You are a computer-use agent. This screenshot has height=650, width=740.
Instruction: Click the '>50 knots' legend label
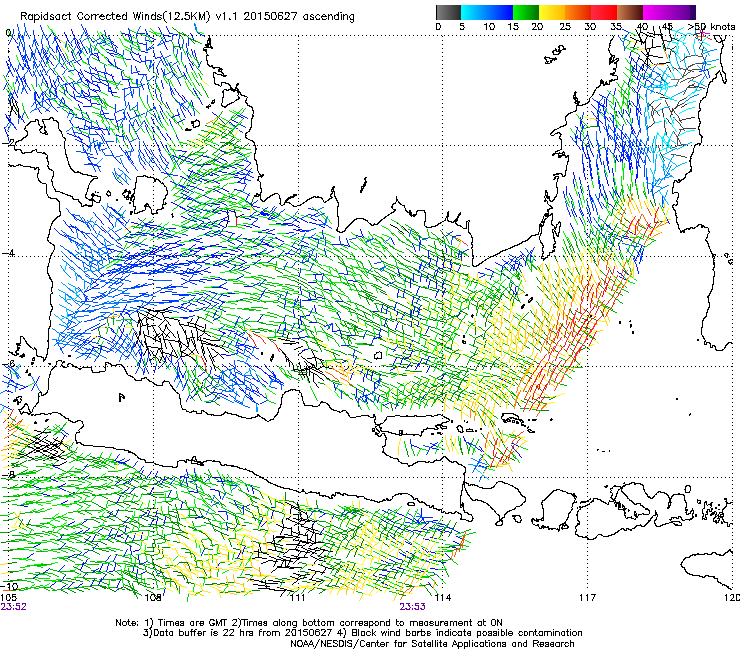[711, 27]
